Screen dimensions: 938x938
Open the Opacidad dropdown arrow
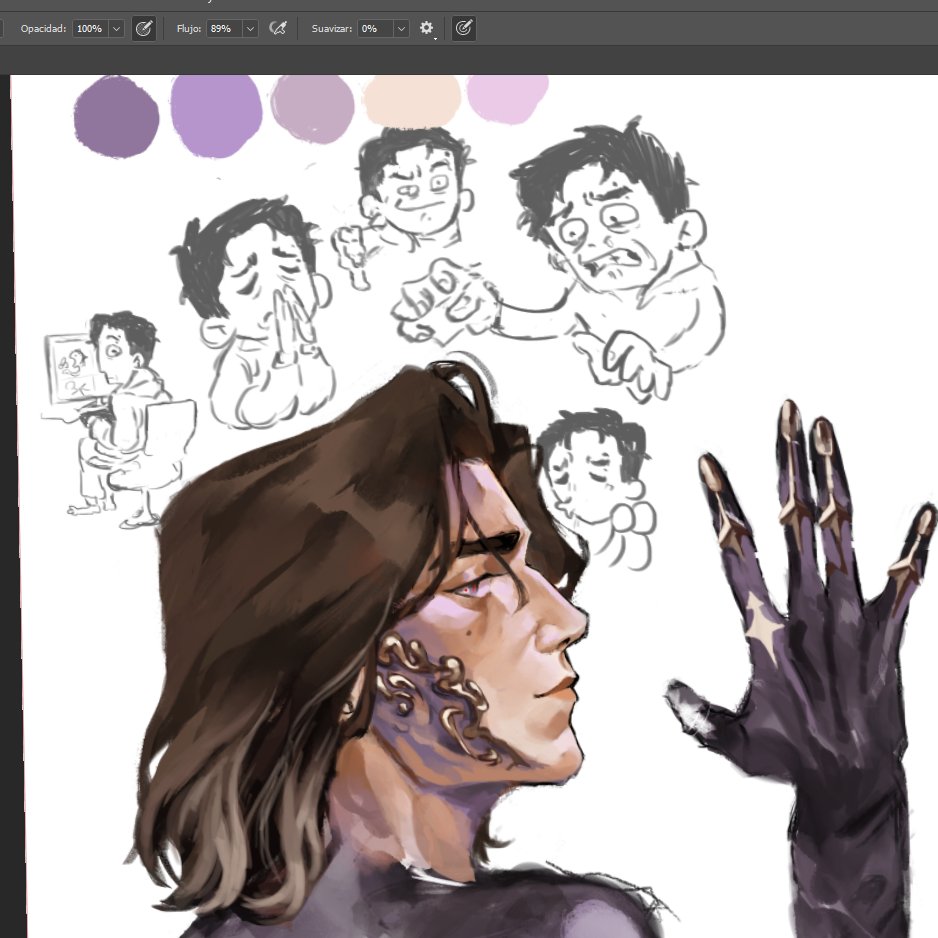pos(117,29)
